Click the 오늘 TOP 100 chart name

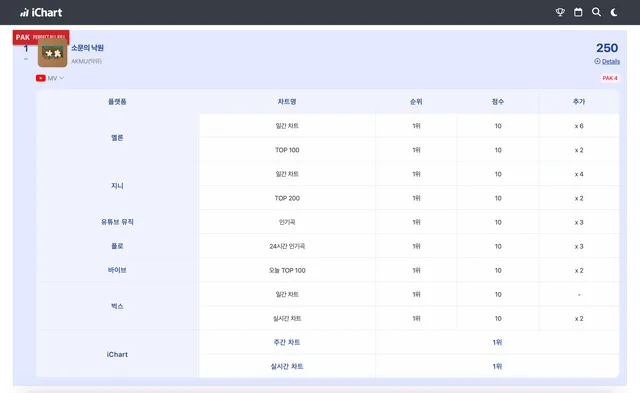click(287, 270)
